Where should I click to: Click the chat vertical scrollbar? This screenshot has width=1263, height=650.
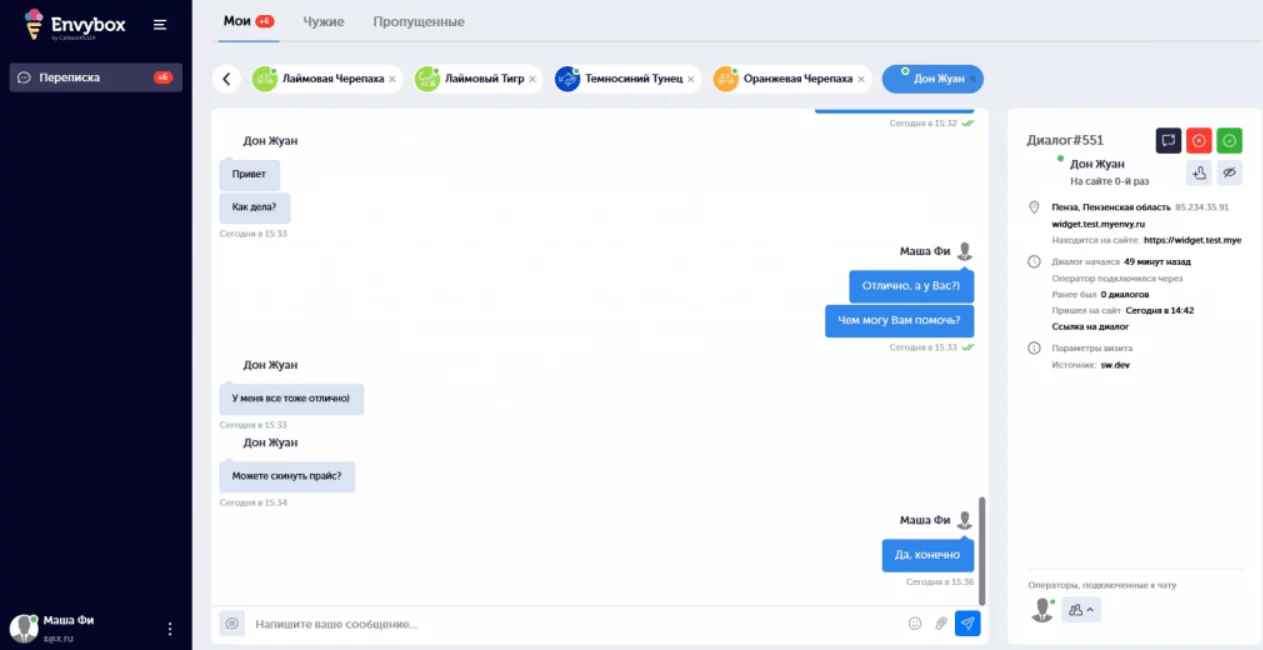(982, 550)
